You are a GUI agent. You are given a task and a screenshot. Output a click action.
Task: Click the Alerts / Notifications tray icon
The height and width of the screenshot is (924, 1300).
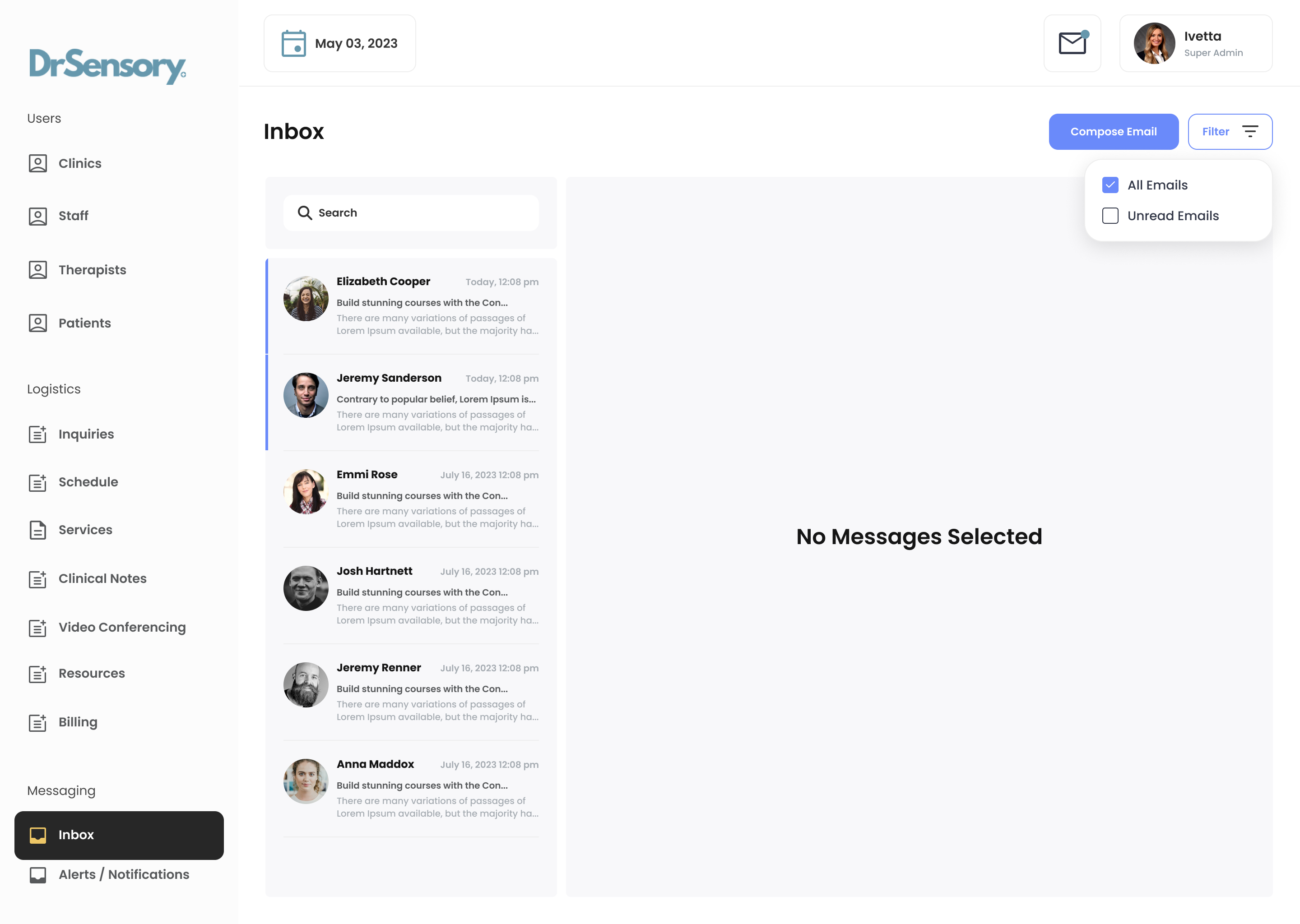[x=37, y=874]
